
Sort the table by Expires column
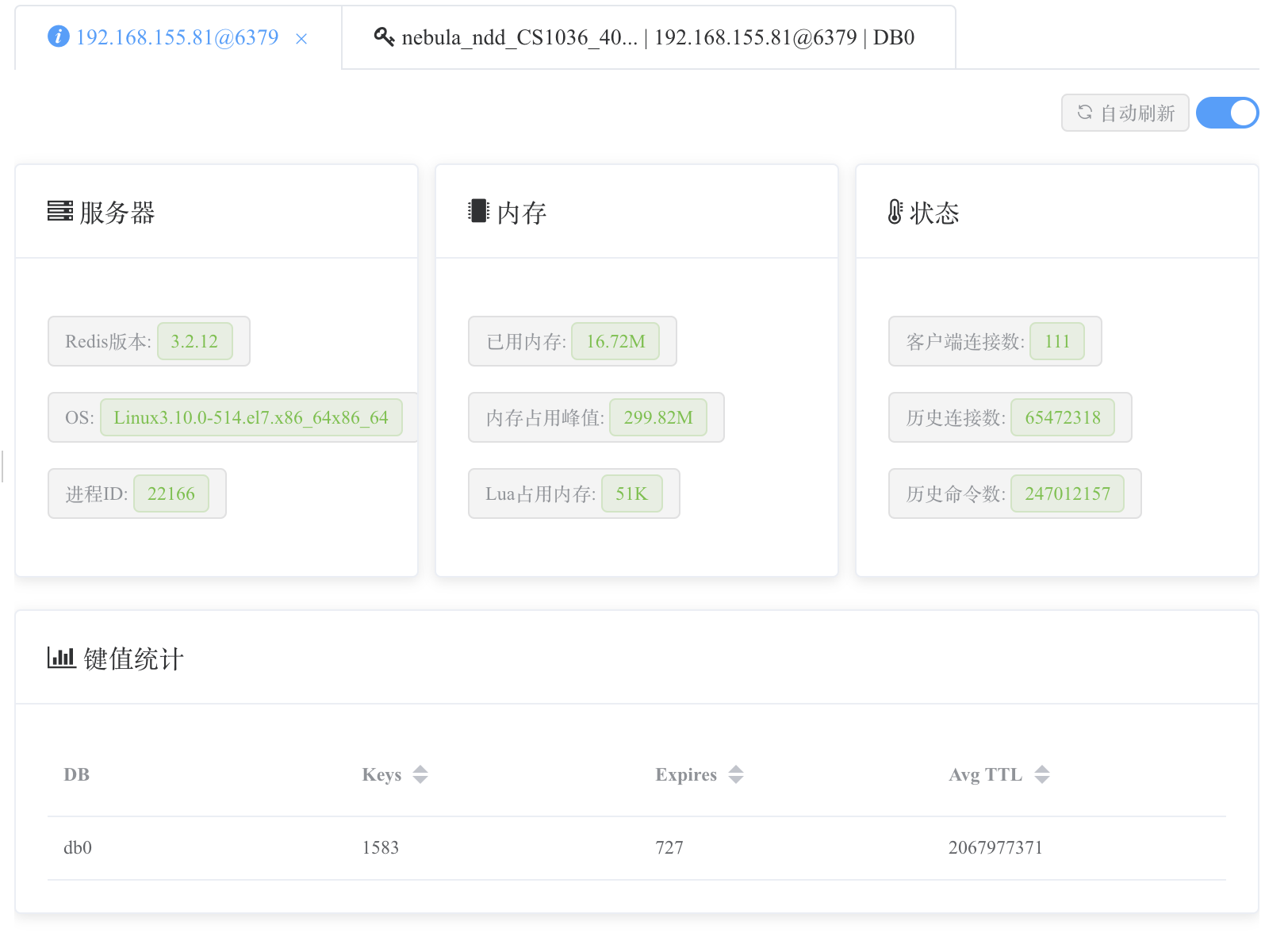tap(736, 774)
